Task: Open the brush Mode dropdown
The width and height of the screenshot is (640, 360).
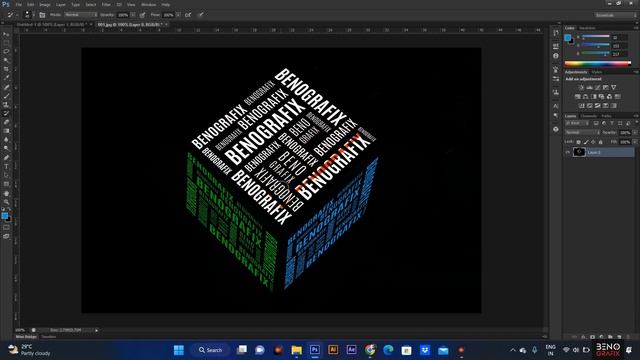Action: (x=81, y=15)
